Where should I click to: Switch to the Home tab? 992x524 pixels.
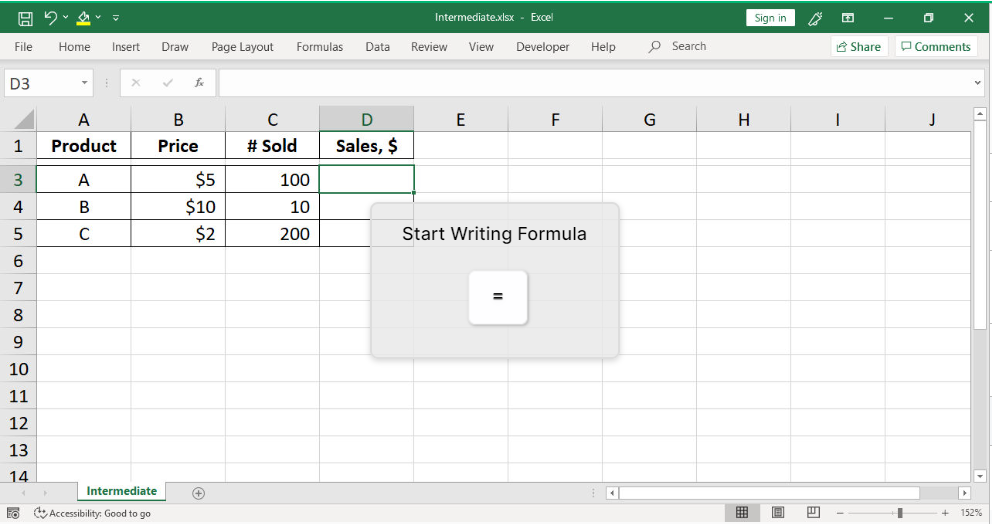[74, 47]
